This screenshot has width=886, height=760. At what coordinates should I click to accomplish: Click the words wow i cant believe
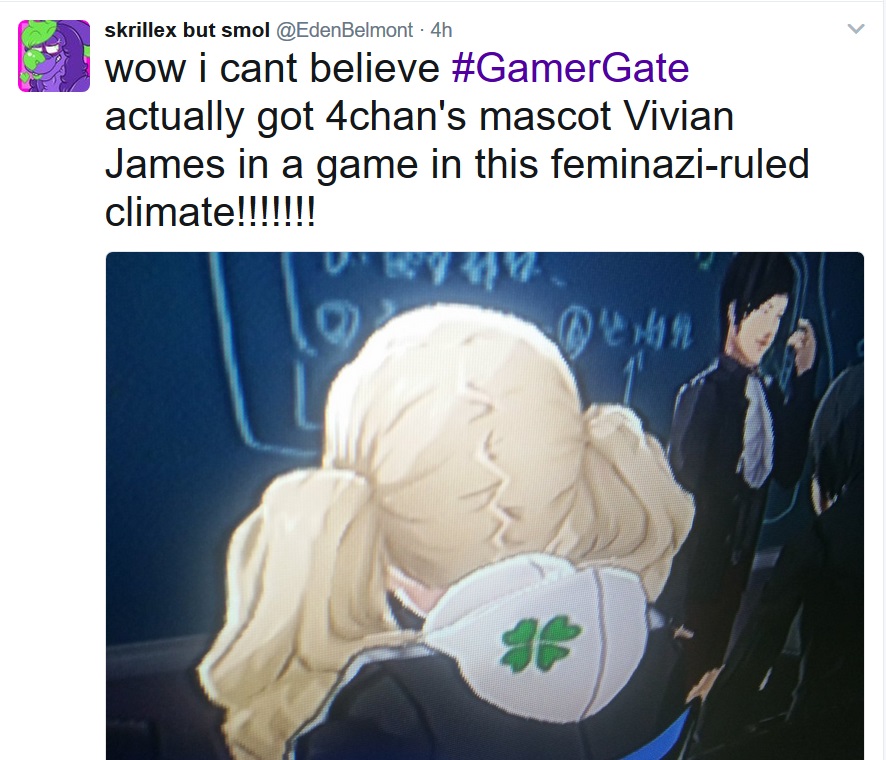pos(272,68)
